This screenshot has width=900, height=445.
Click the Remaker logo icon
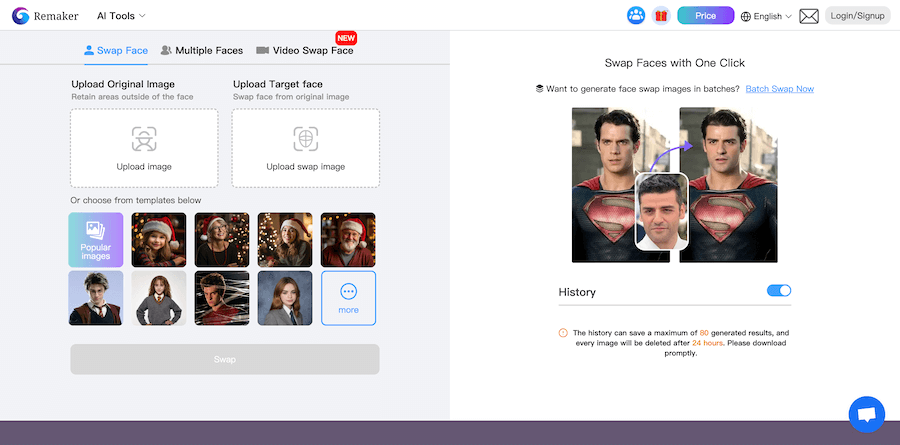pyautogui.click(x=20, y=16)
